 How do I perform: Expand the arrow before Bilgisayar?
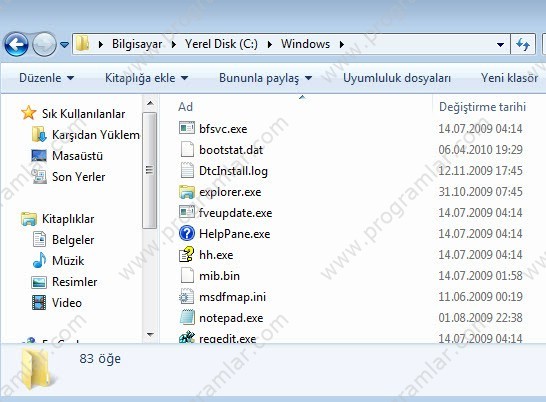pos(101,44)
